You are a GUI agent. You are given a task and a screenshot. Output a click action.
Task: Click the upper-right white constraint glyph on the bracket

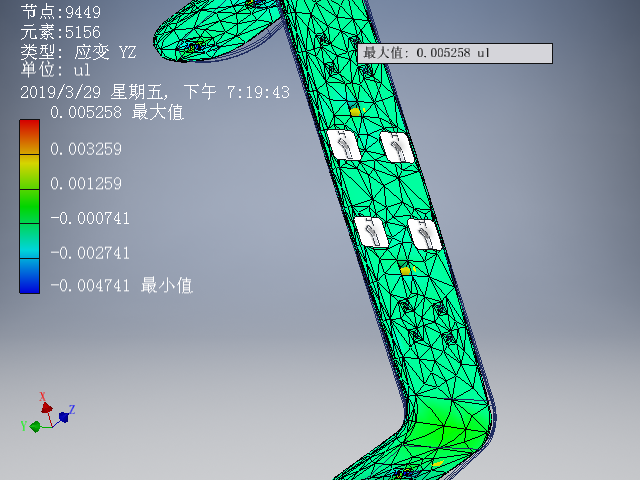397,147
